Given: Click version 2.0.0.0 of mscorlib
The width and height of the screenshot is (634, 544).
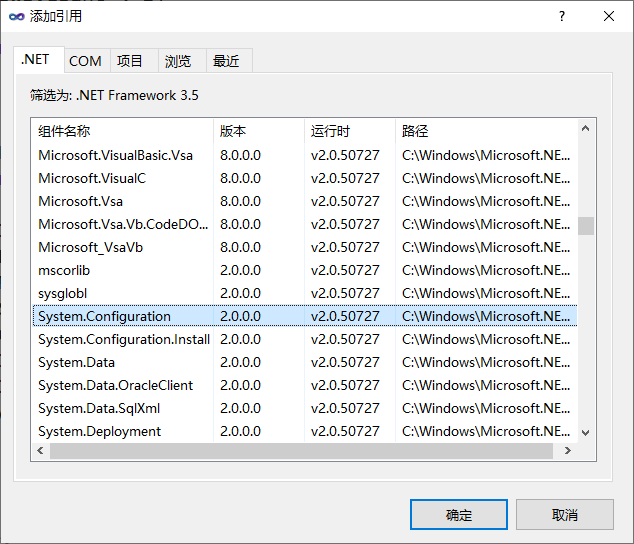Looking at the screenshot, I should click(x=240, y=271).
